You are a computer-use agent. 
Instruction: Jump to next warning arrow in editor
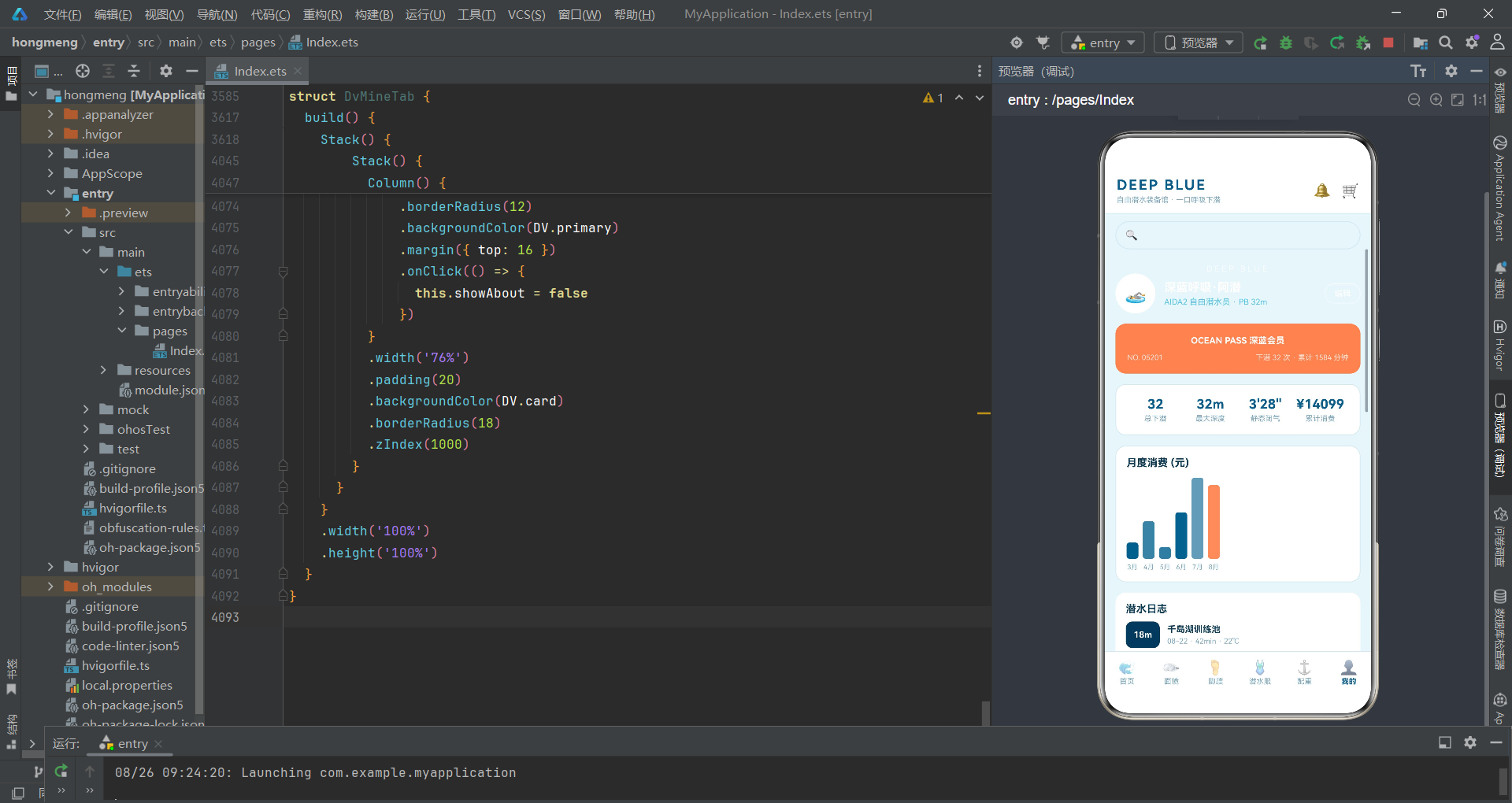(980, 98)
